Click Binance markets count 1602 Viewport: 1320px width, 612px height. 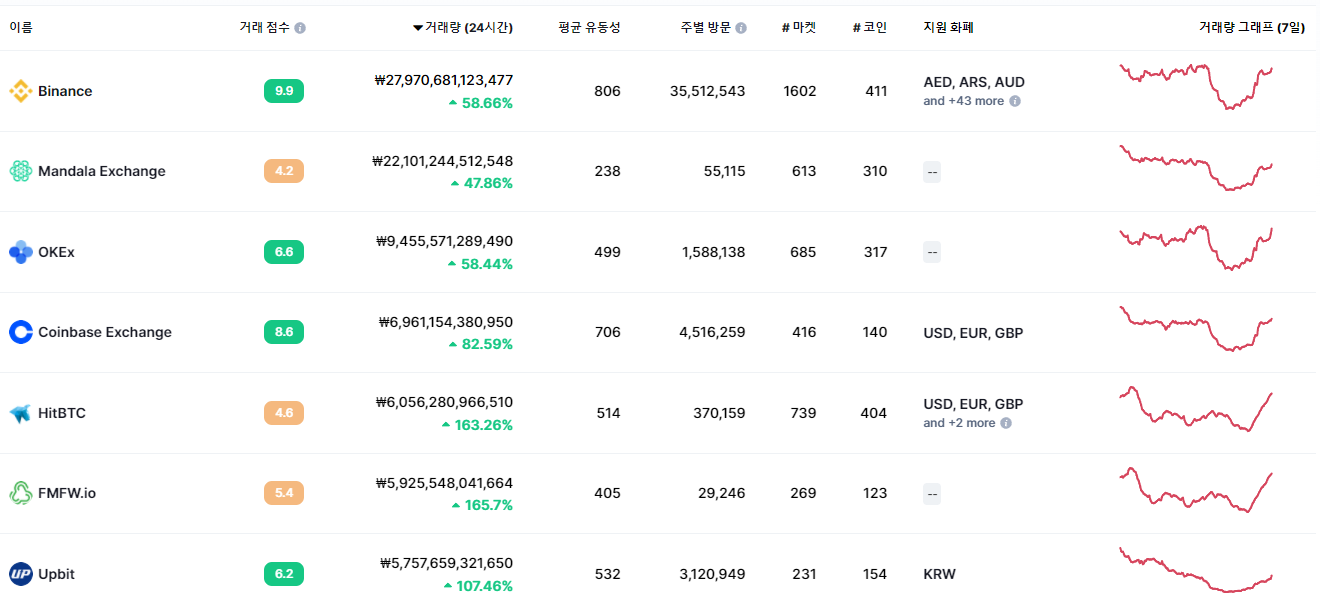(x=800, y=91)
